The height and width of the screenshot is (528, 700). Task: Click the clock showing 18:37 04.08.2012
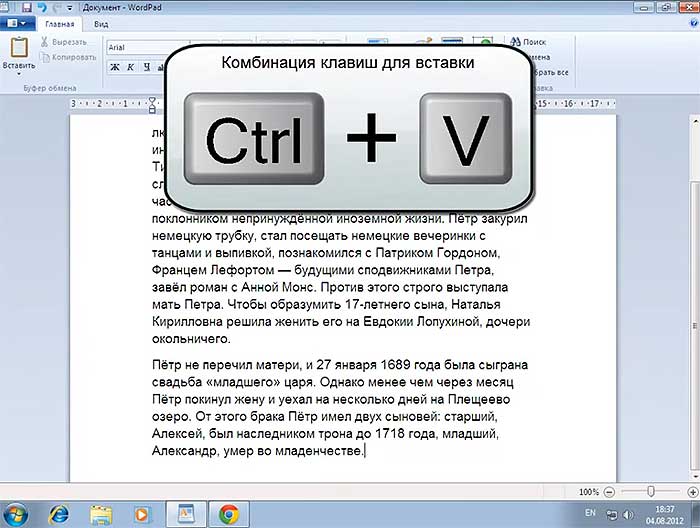tap(665, 515)
